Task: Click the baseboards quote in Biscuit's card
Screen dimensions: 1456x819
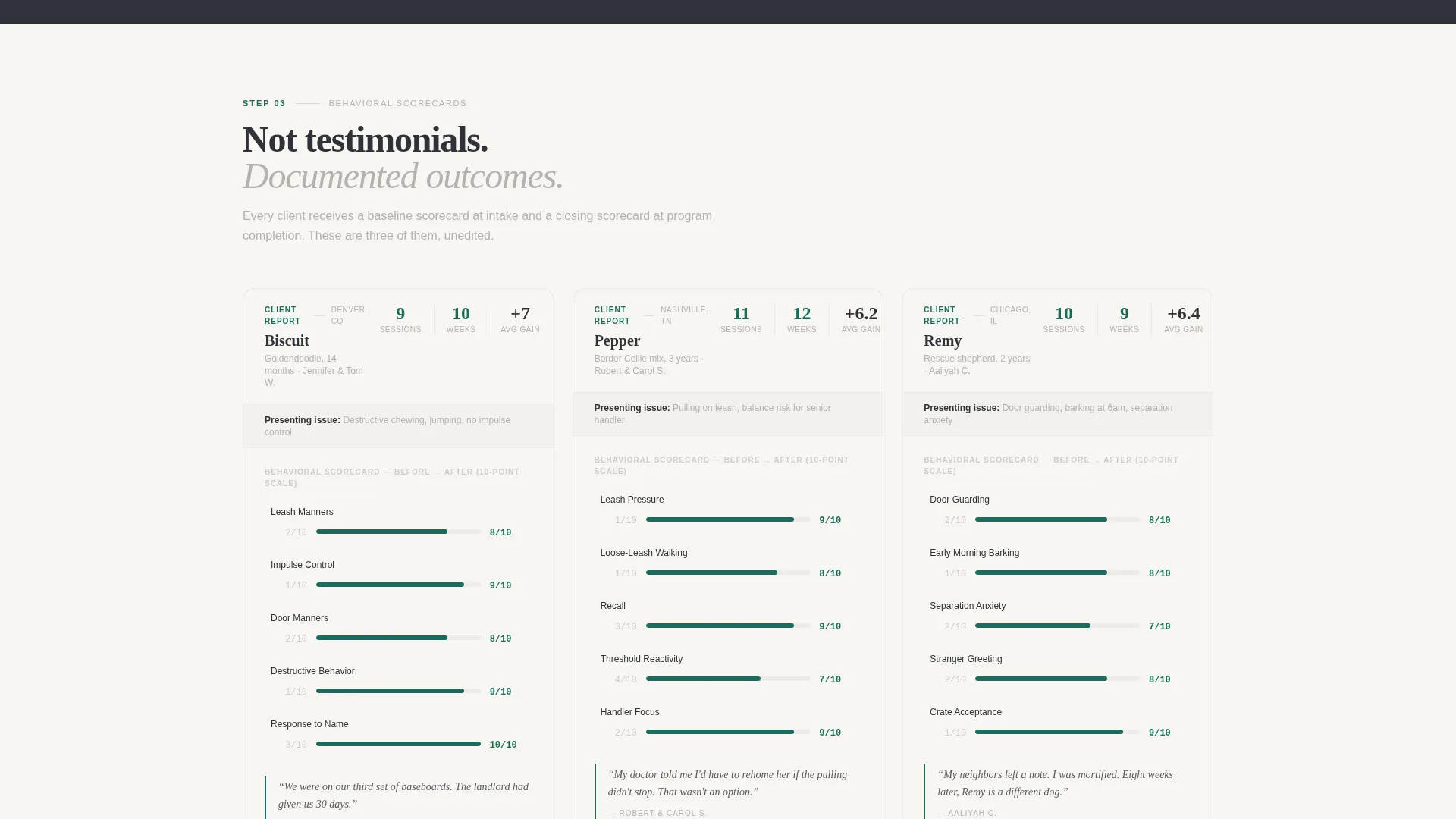Action: pos(403,795)
